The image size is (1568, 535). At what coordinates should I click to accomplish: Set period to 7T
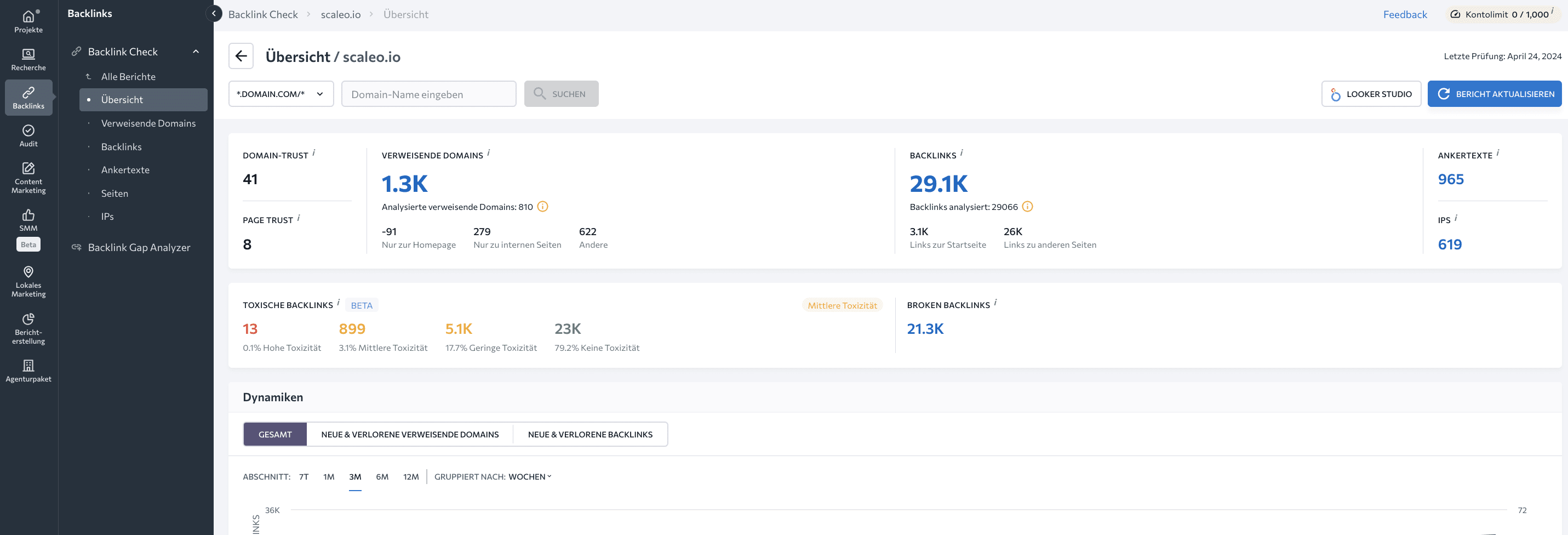304,476
